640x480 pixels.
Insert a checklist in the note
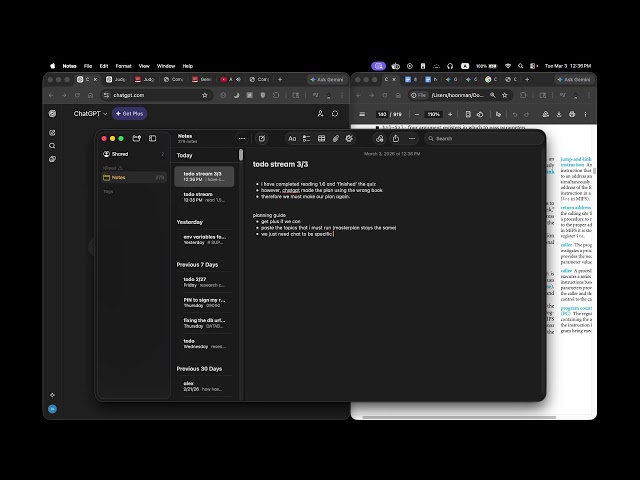[x=306, y=139]
